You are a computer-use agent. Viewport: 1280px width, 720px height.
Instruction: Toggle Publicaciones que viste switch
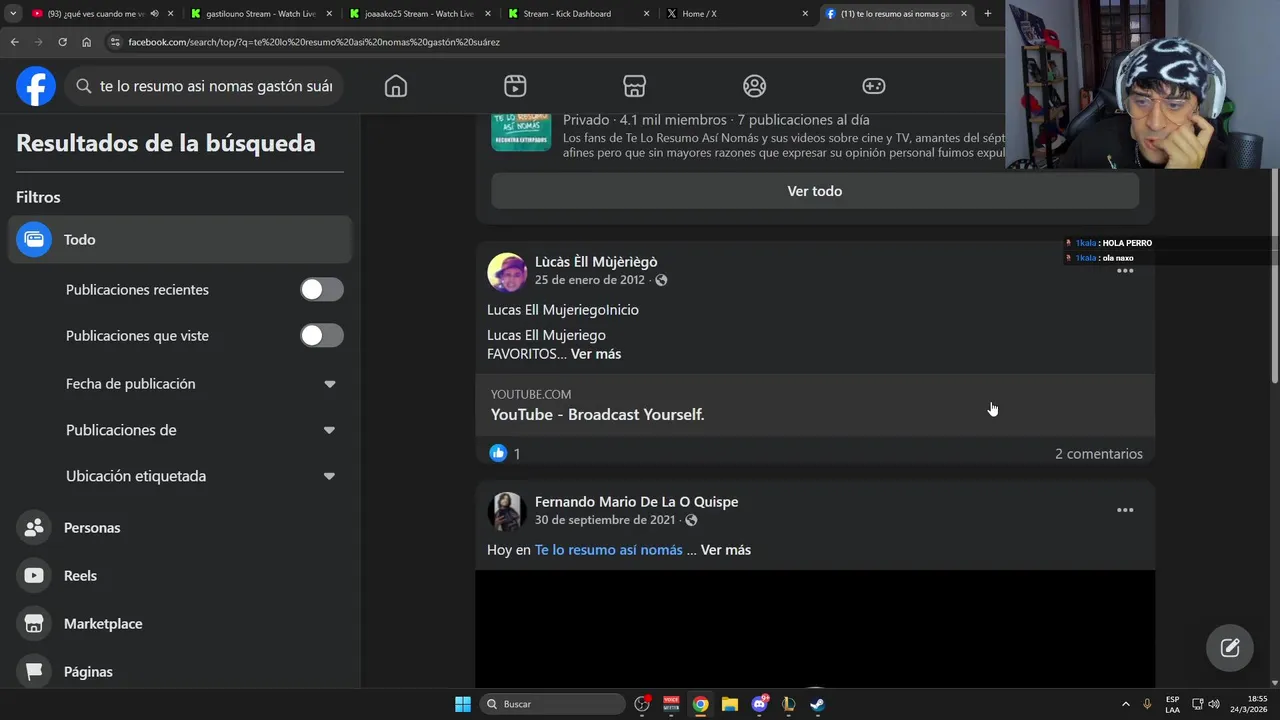coord(322,336)
